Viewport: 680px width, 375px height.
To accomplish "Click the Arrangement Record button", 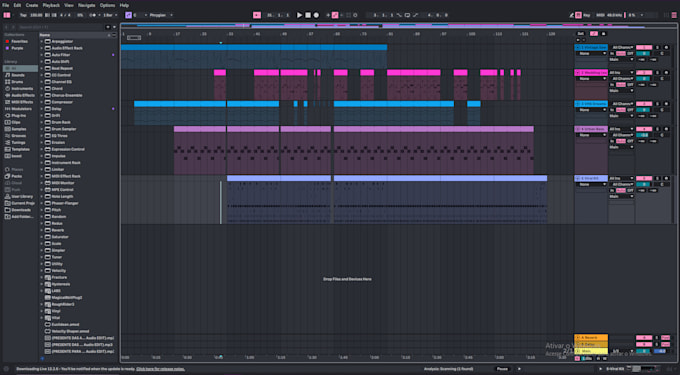I will point(316,15).
